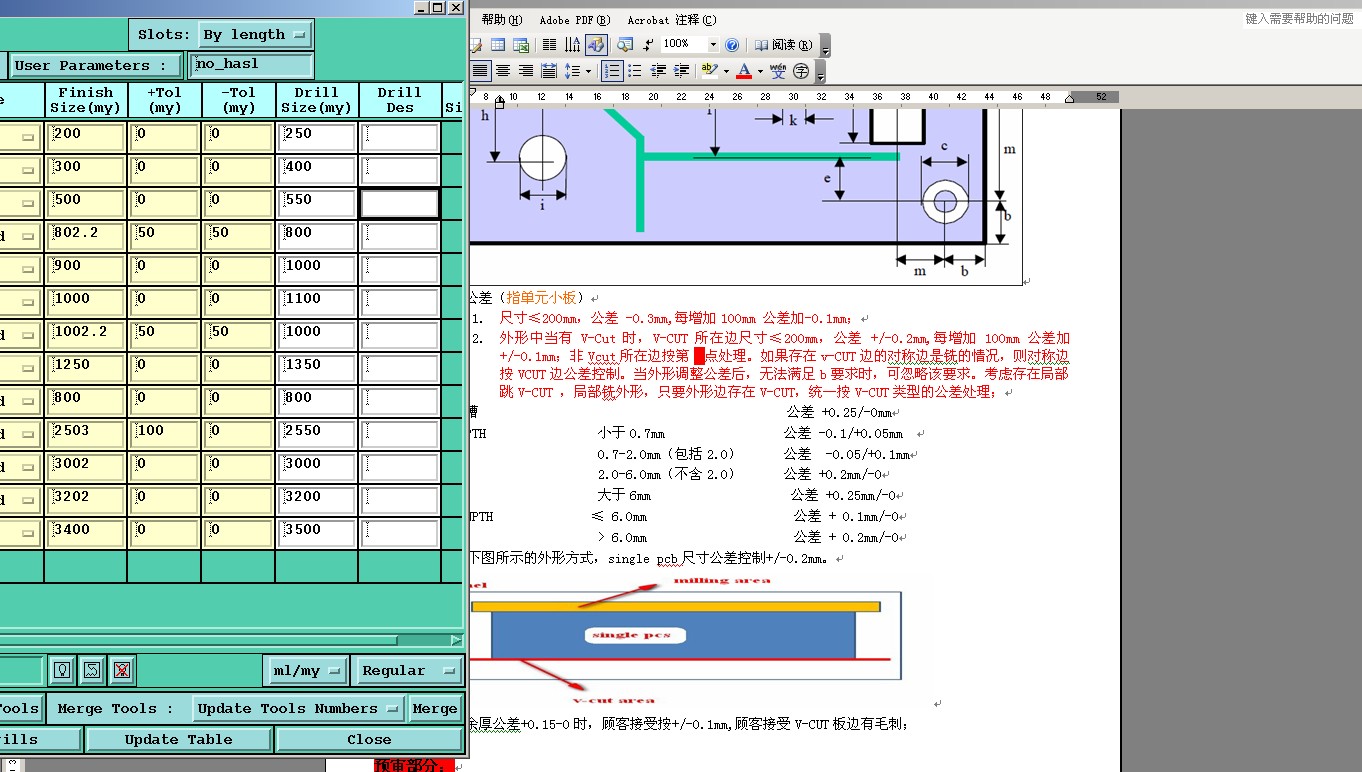Image resolution: width=1362 pixels, height=772 pixels.
Task: Click the right indent marker on Word ruler
Action: pos(1070,98)
